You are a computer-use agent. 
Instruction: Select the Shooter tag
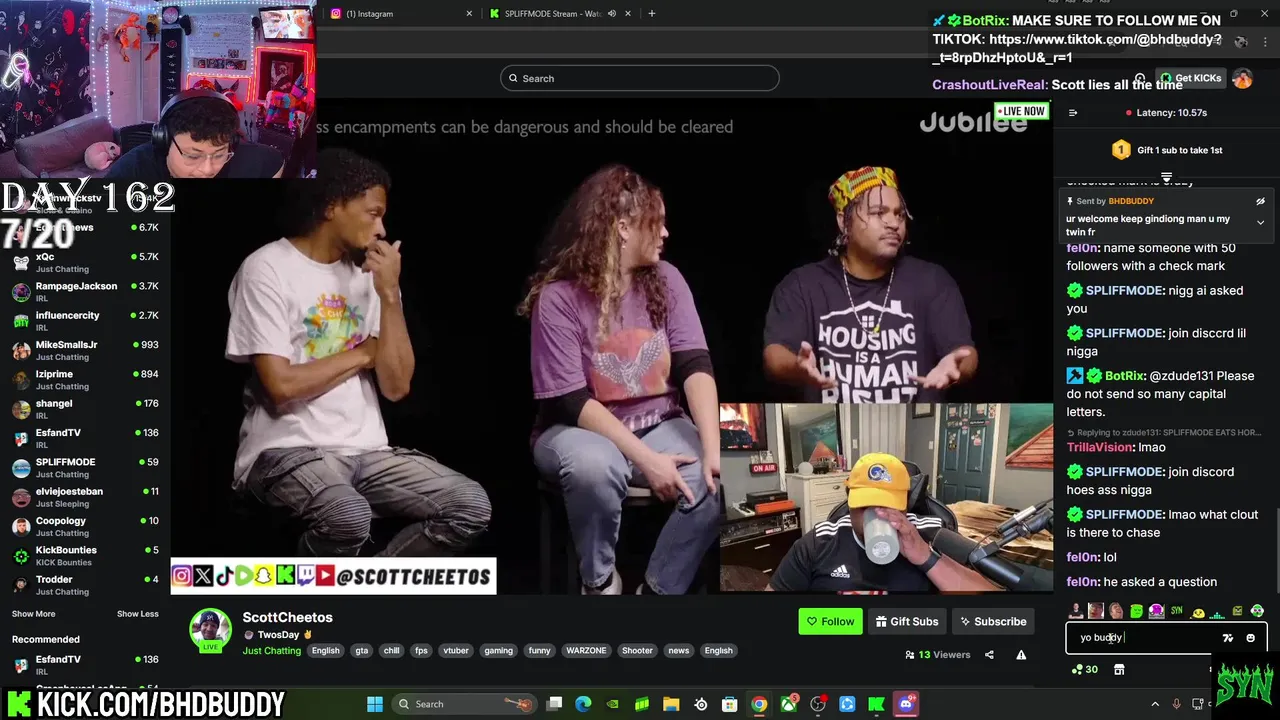(x=637, y=650)
